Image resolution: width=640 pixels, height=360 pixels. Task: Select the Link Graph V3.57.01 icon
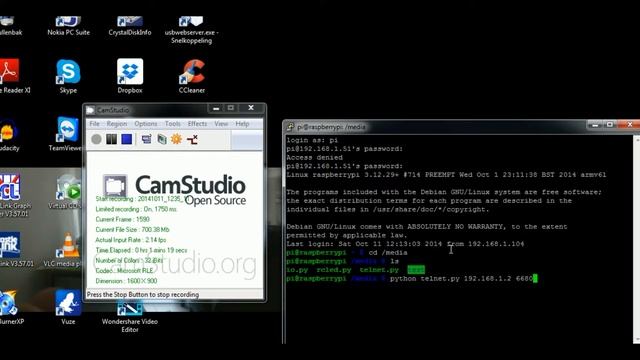coord(14,196)
